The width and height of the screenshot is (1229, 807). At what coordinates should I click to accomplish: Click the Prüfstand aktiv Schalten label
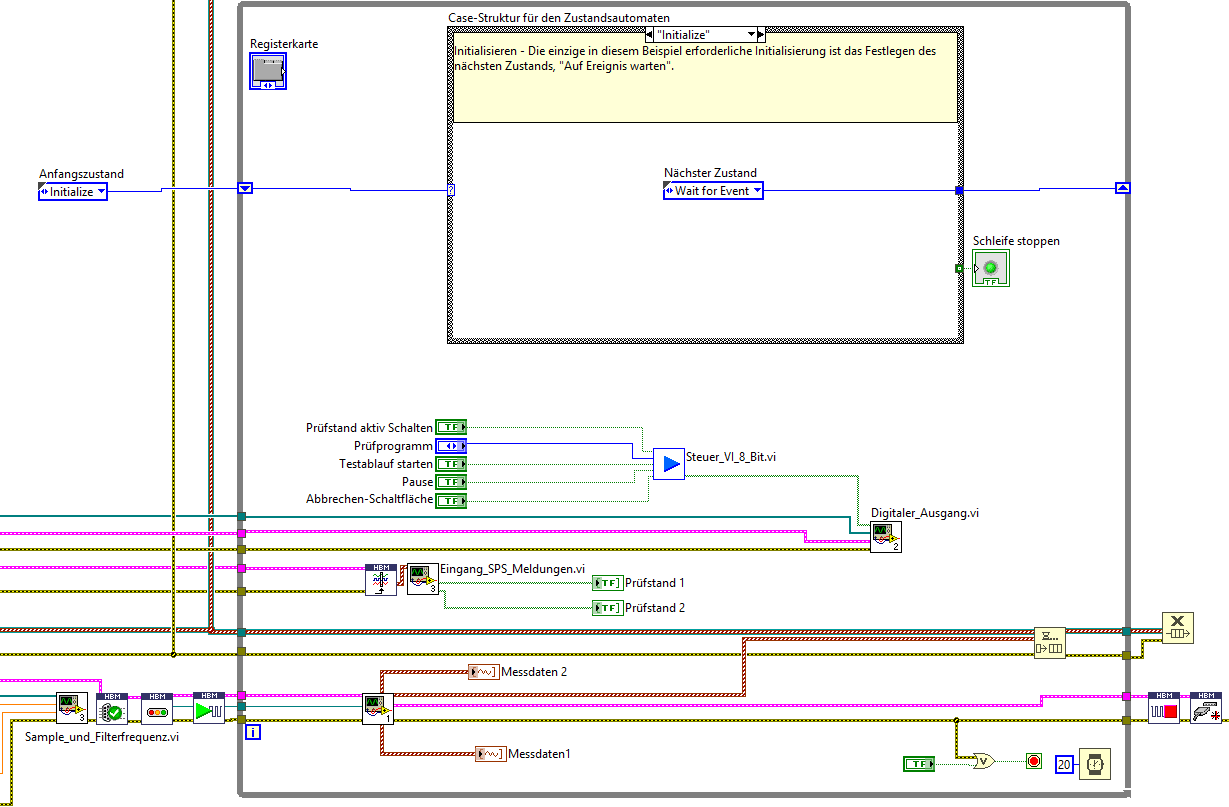pyautogui.click(x=369, y=427)
